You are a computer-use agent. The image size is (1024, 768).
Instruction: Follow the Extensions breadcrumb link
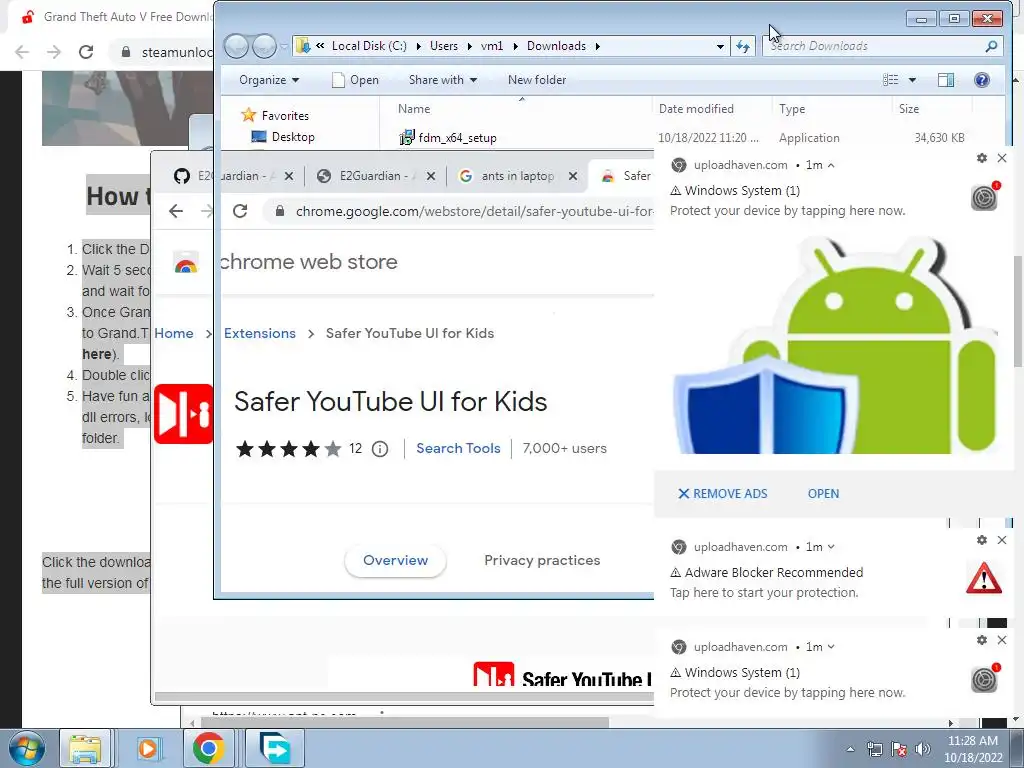[260, 333]
